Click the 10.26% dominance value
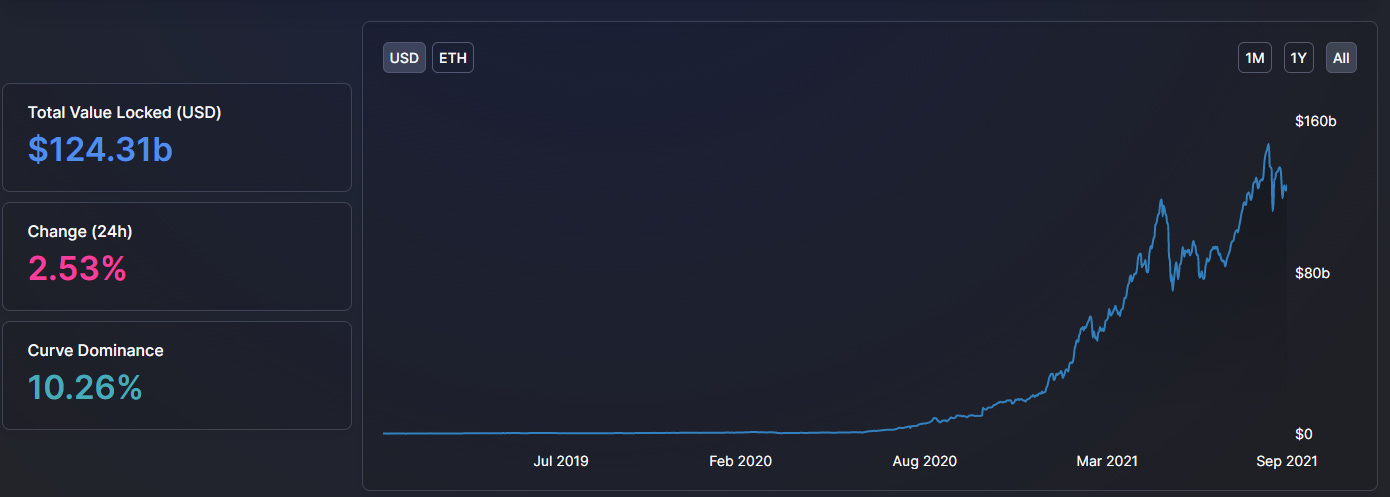The image size is (1390, 497). 85,388
